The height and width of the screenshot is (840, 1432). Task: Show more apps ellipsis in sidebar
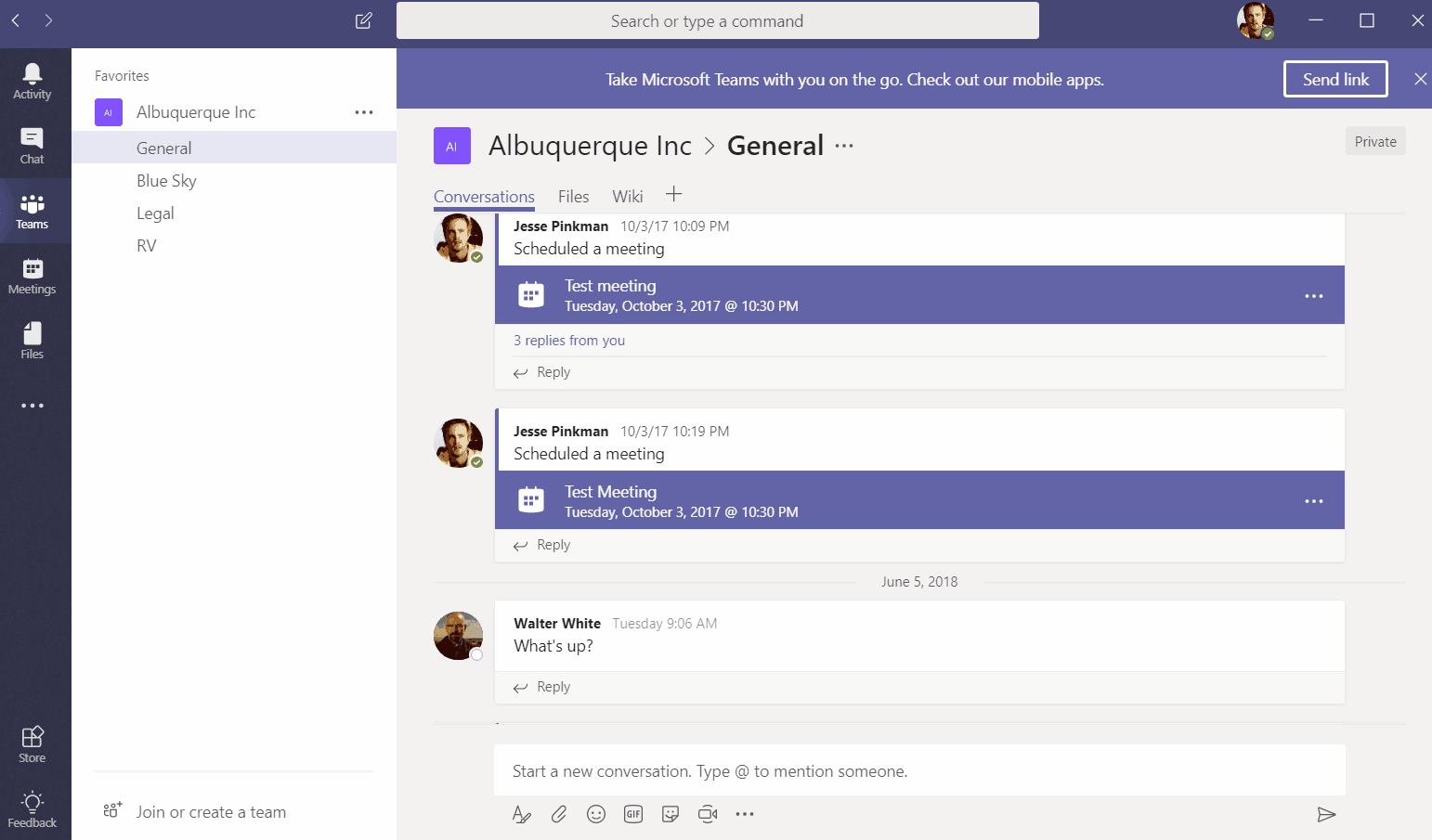[33, 406]
